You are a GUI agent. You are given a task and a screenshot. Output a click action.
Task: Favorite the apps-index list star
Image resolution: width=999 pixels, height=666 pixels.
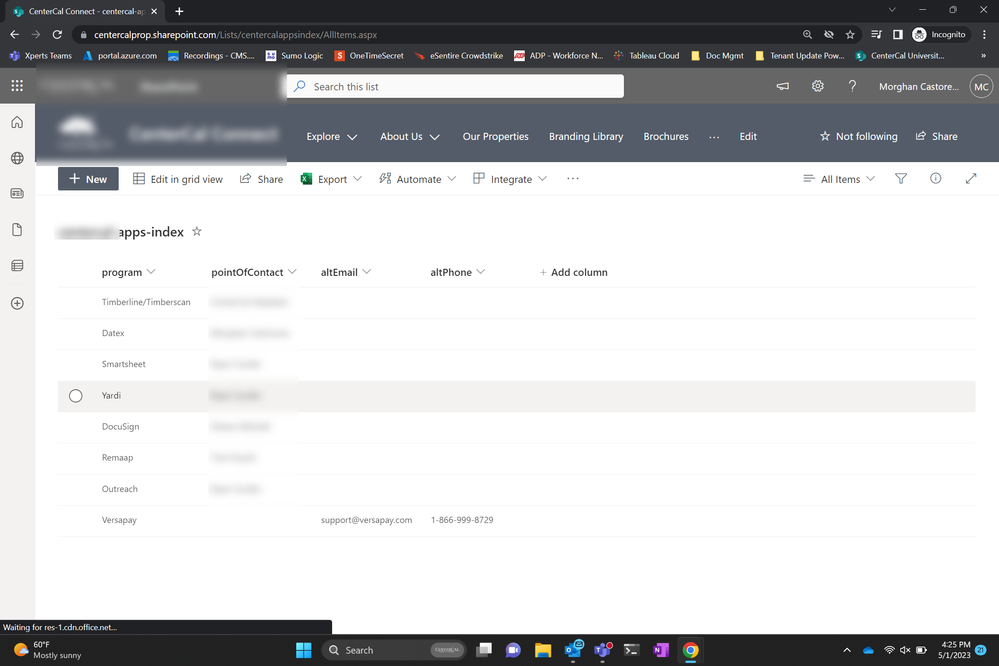[197, 231]
